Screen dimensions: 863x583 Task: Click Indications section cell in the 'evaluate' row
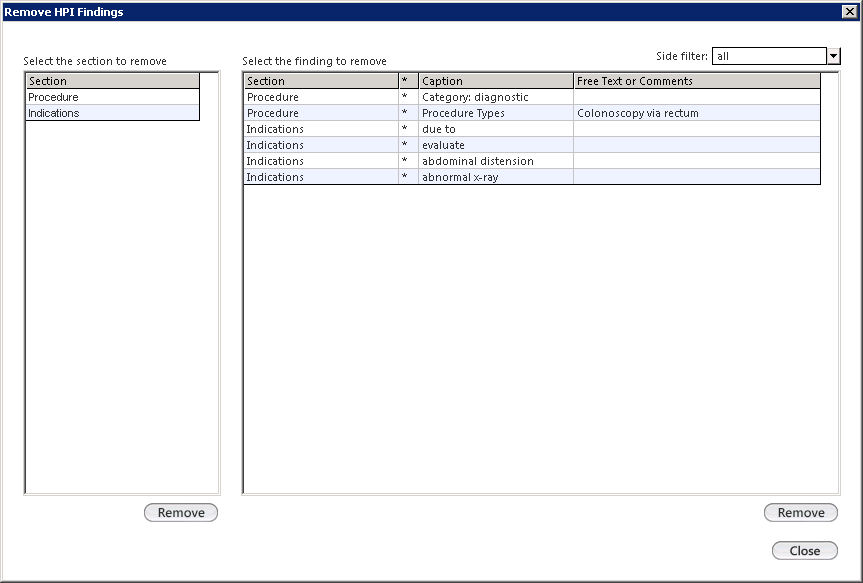(321, 145)
